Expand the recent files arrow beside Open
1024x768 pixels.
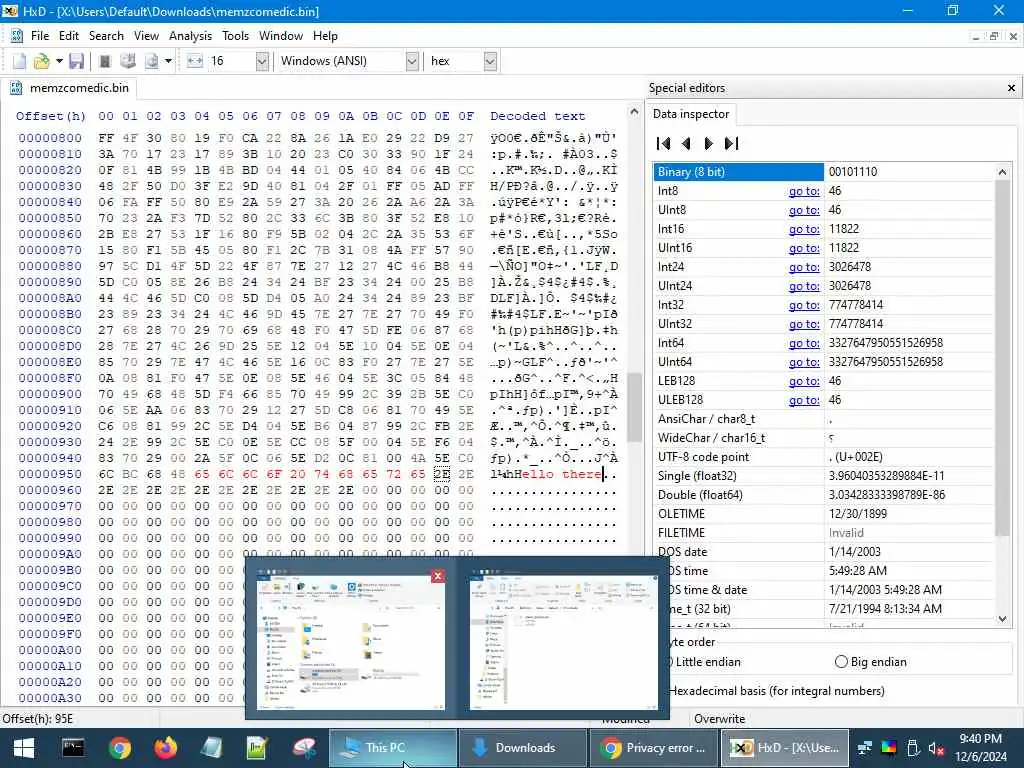[x=59, y=61]
